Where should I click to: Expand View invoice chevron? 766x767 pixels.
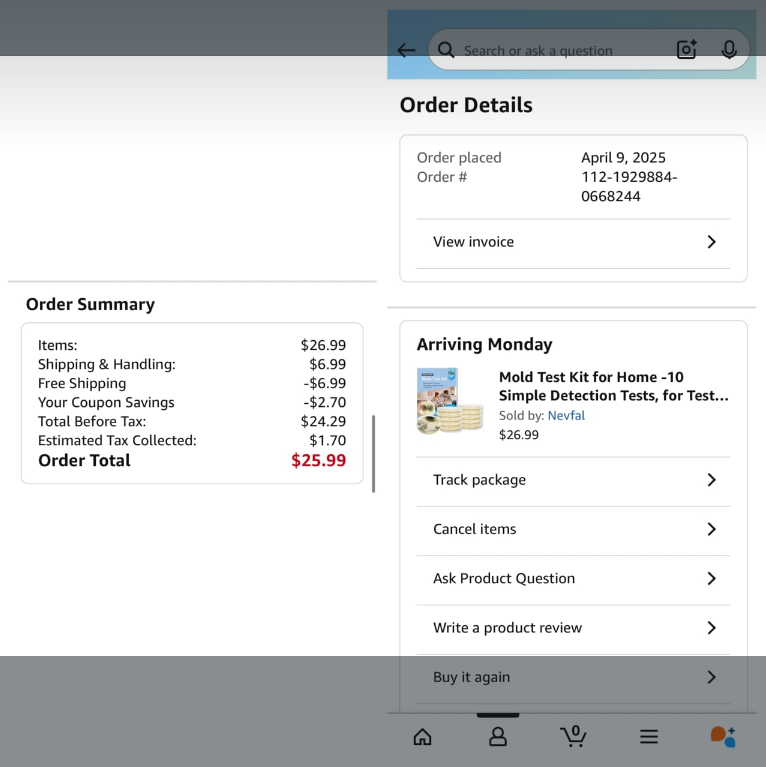click(x=711, y=242)
